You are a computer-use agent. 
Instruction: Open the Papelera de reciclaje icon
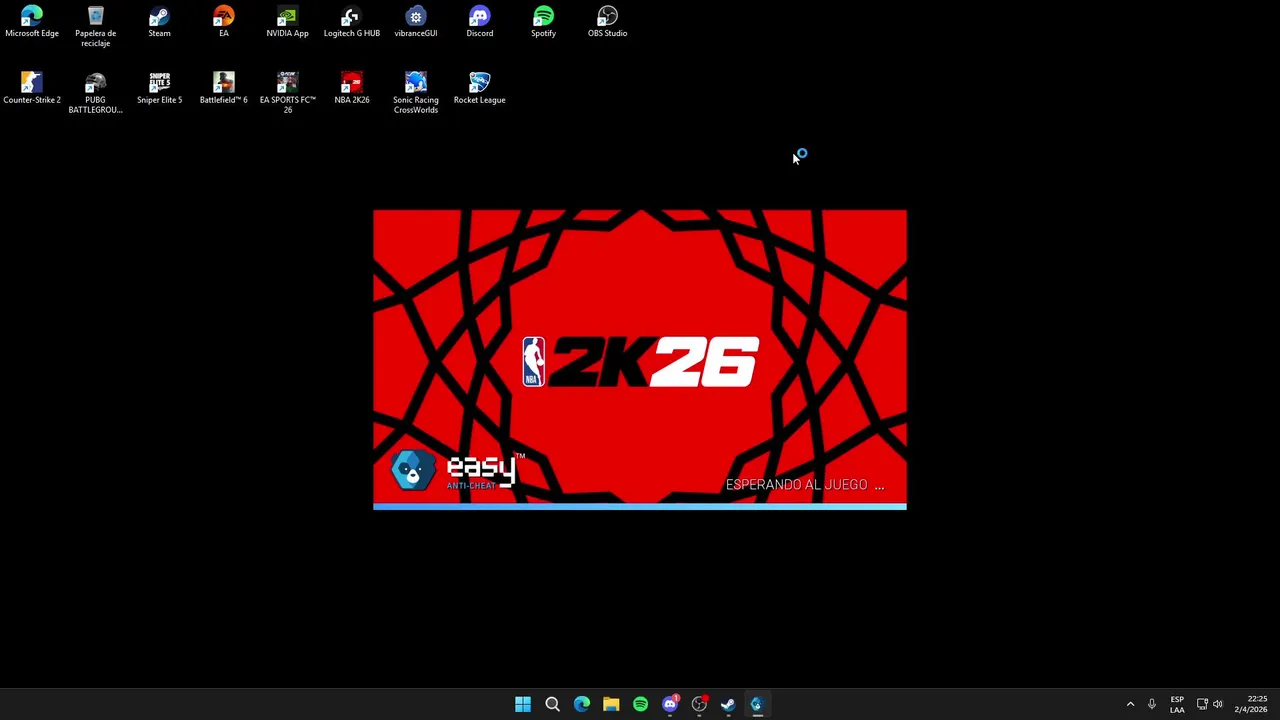[95, 27]
